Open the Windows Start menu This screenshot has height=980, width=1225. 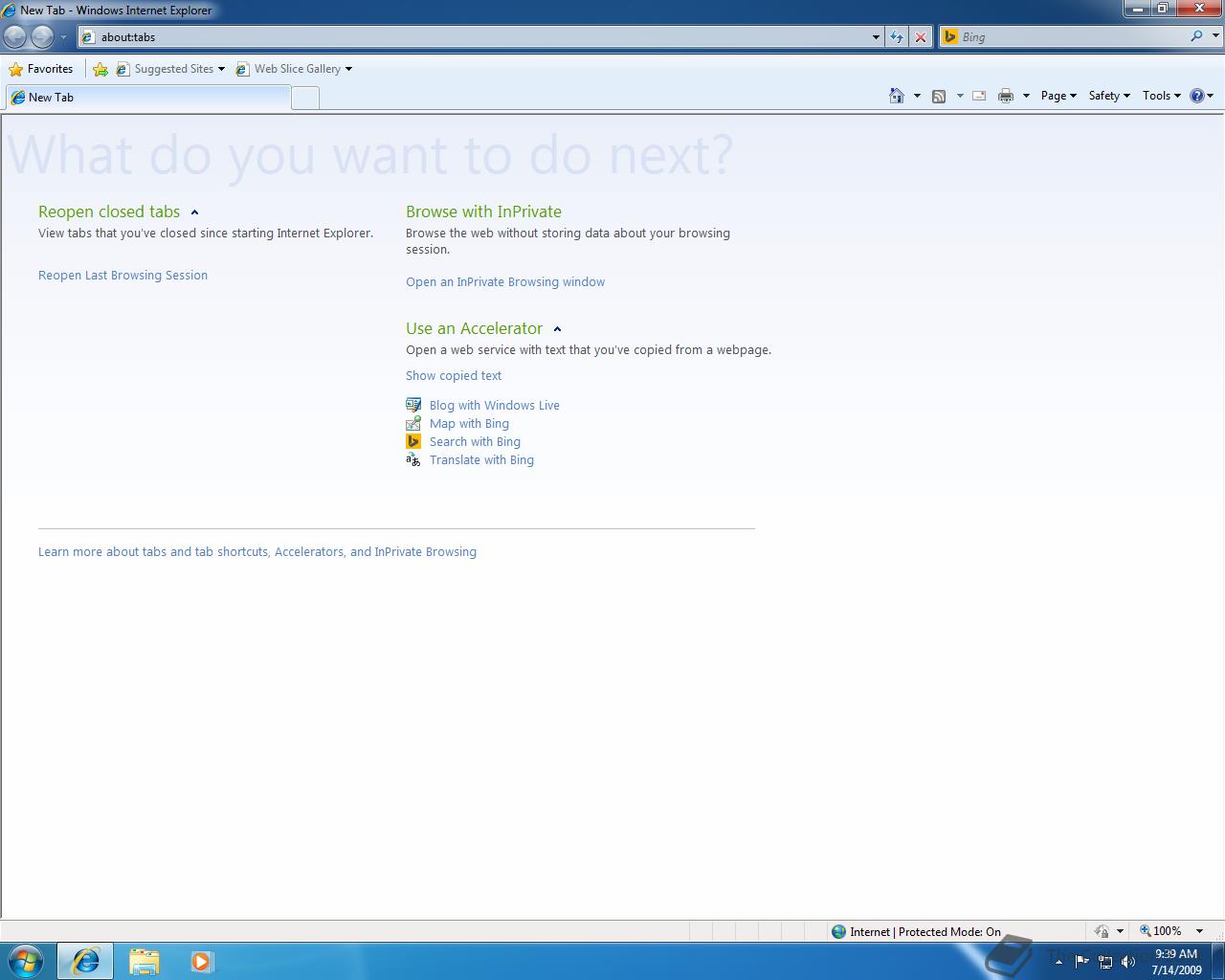(x=26, y=961)
